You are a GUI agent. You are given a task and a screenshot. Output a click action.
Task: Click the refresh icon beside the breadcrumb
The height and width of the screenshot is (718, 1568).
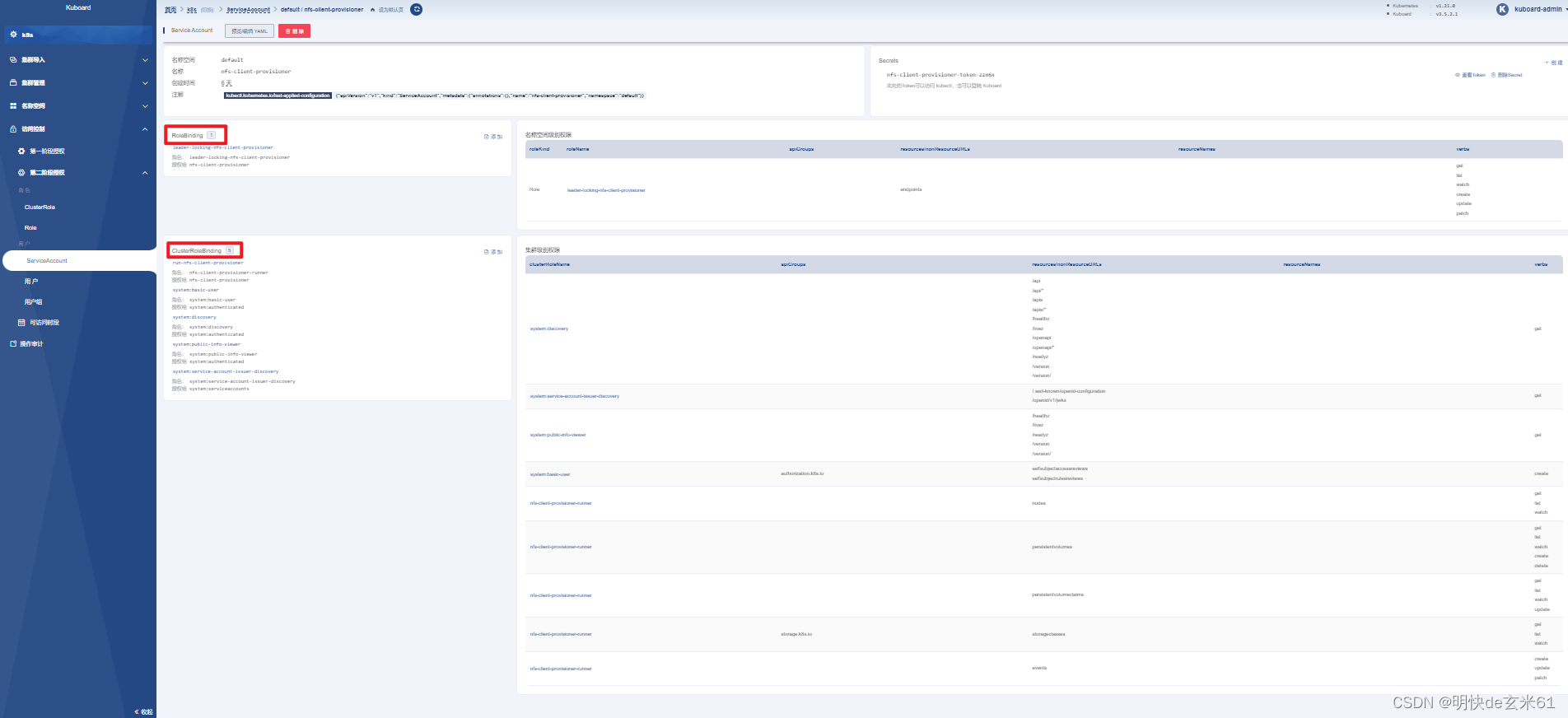(417, 10)
